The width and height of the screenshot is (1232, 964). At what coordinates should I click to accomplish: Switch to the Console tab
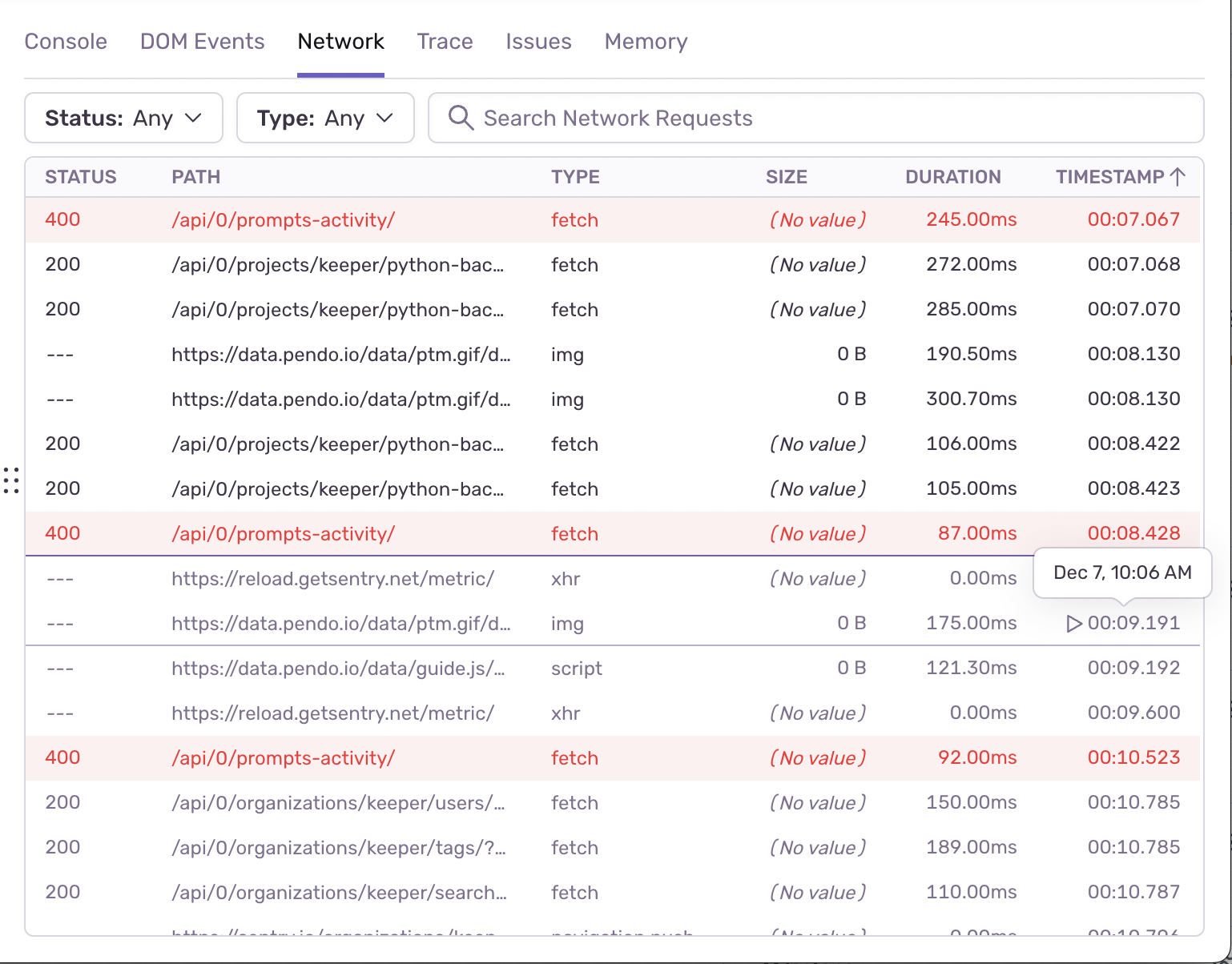pyautogui.click(x=66, y=42)
